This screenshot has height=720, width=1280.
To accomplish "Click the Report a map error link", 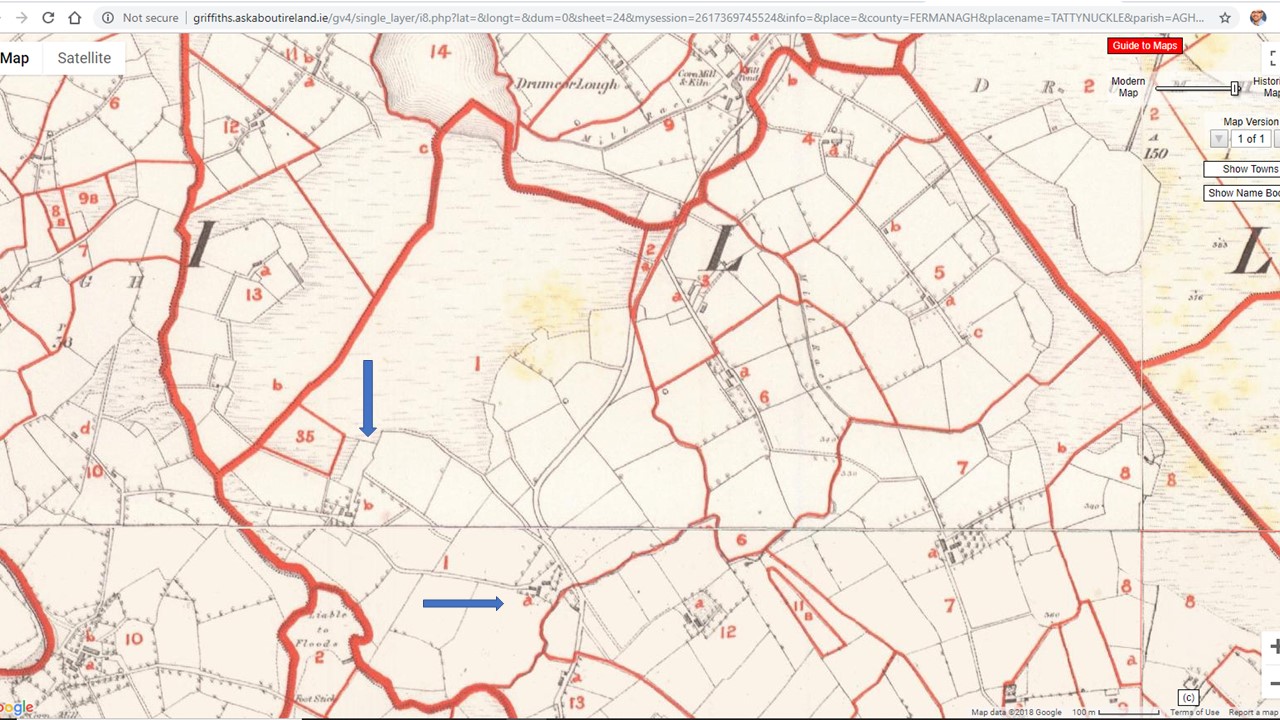I will pyautogui.click(x=1252, y=712).
